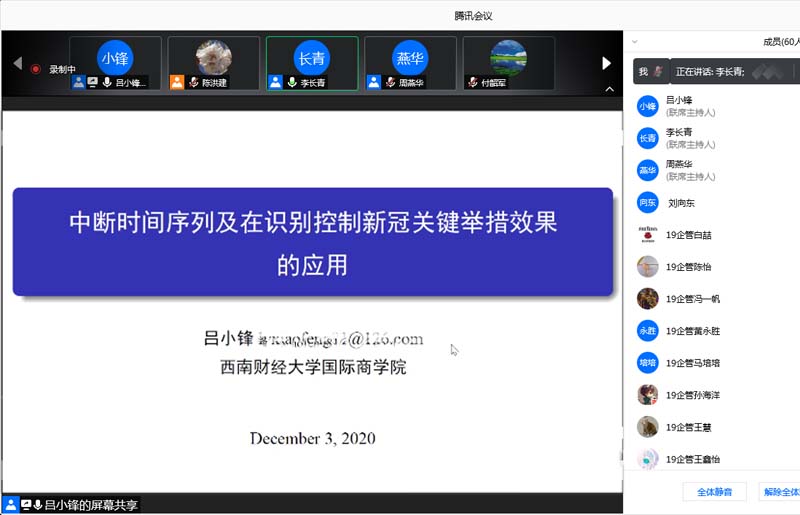The width and height of the screenshot is (800, 515).
Task: Click 陈洪建's muted microphone icon
Action: pos(193,83)
